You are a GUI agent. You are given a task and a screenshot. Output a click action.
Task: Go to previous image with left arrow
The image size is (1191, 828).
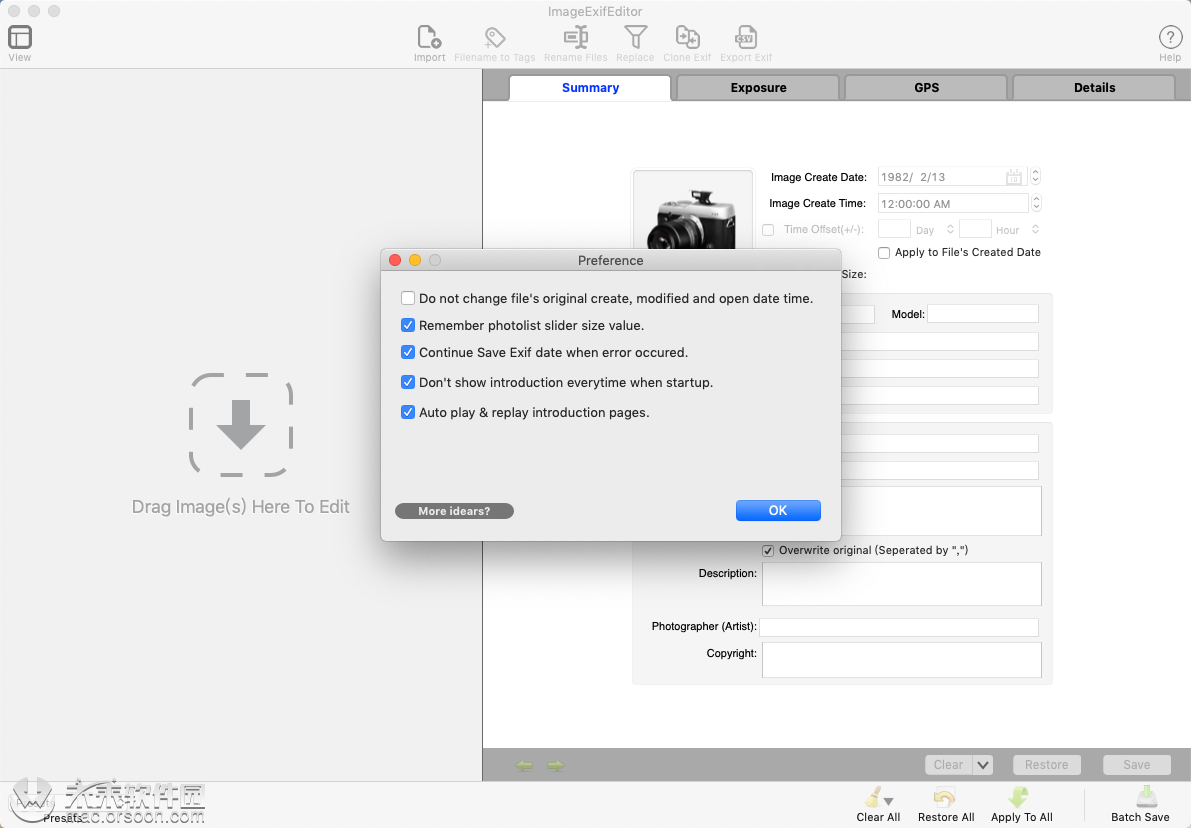point(524,766)
